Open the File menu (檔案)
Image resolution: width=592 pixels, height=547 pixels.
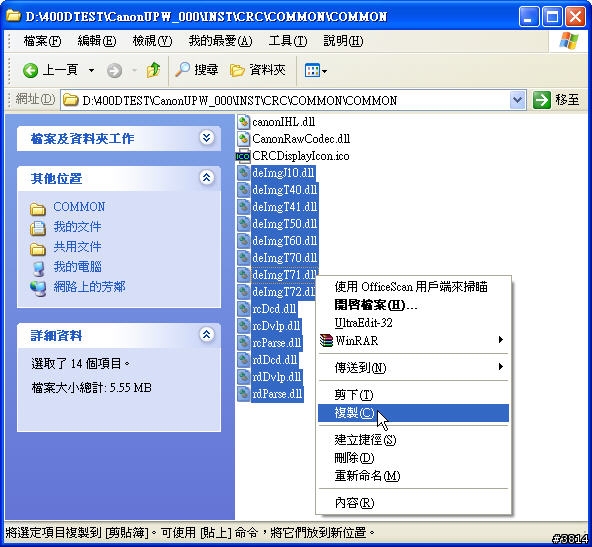[42, 41]
